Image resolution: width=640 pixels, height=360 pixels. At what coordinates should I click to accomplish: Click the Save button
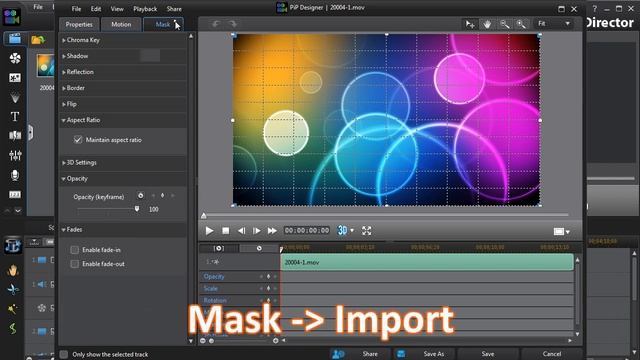click(488, 354)
